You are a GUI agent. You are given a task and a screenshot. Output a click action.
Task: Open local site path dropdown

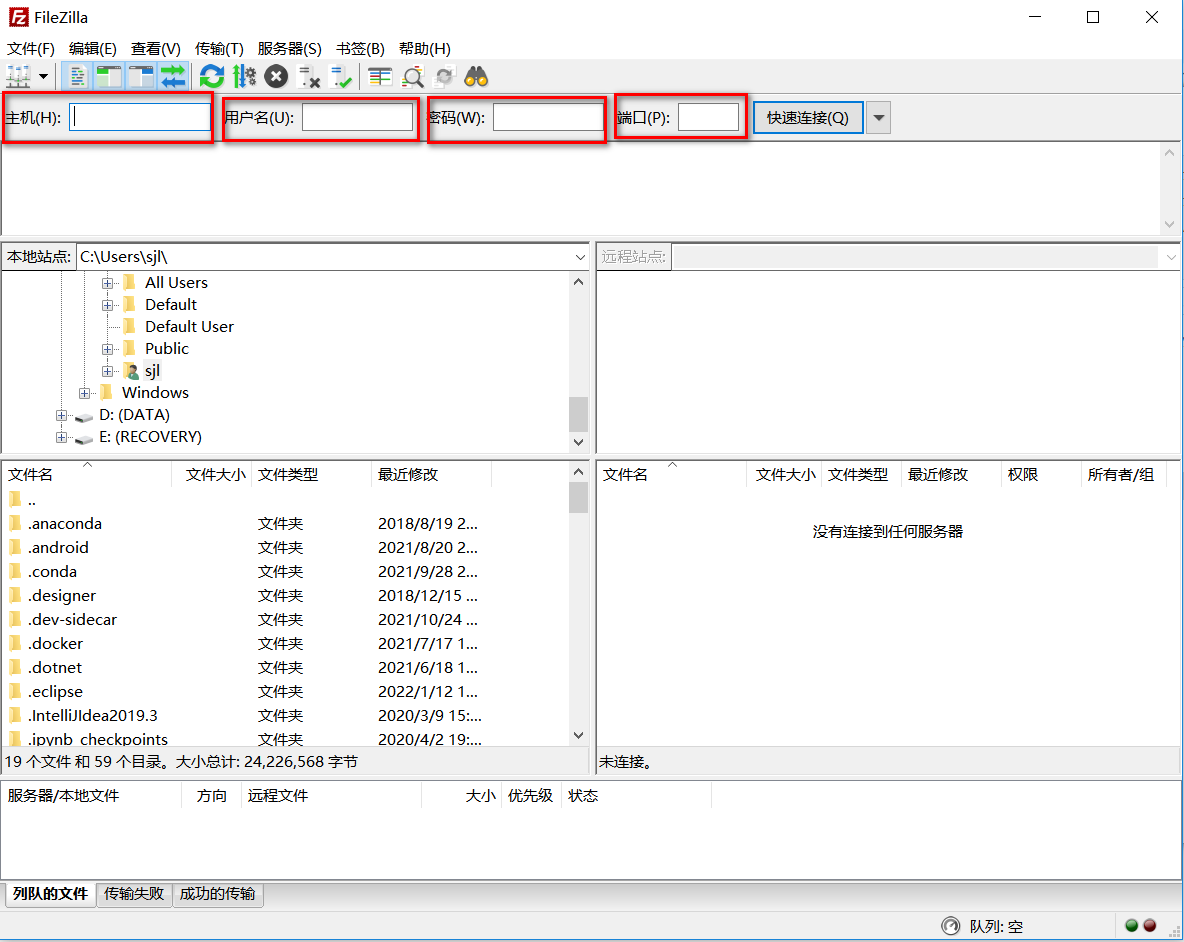580,257
